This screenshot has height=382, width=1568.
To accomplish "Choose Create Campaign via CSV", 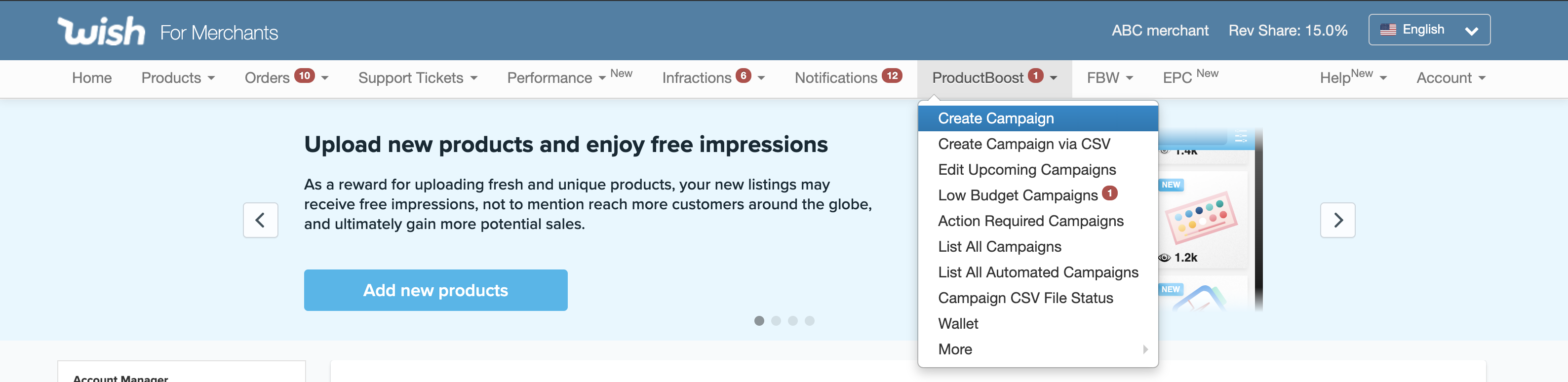I will tap(1024, 144).
